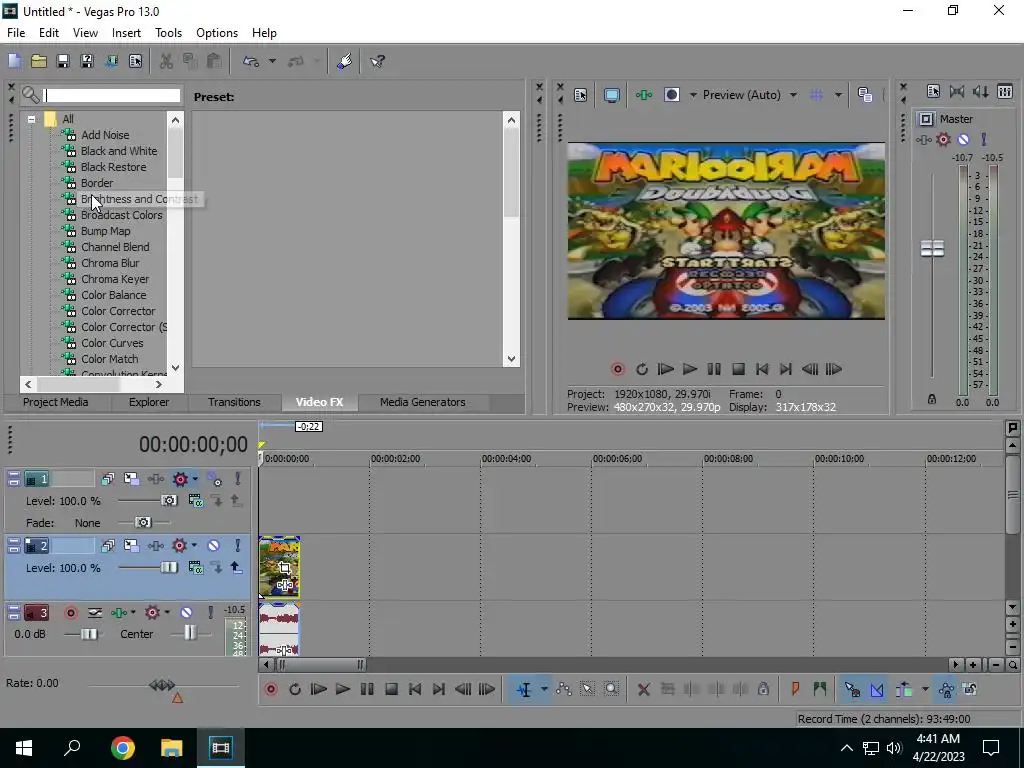Screen dimensions: 1024x768
Task: Click Zoom Edit Tool magnifier icon
Action: click(611, 690)
